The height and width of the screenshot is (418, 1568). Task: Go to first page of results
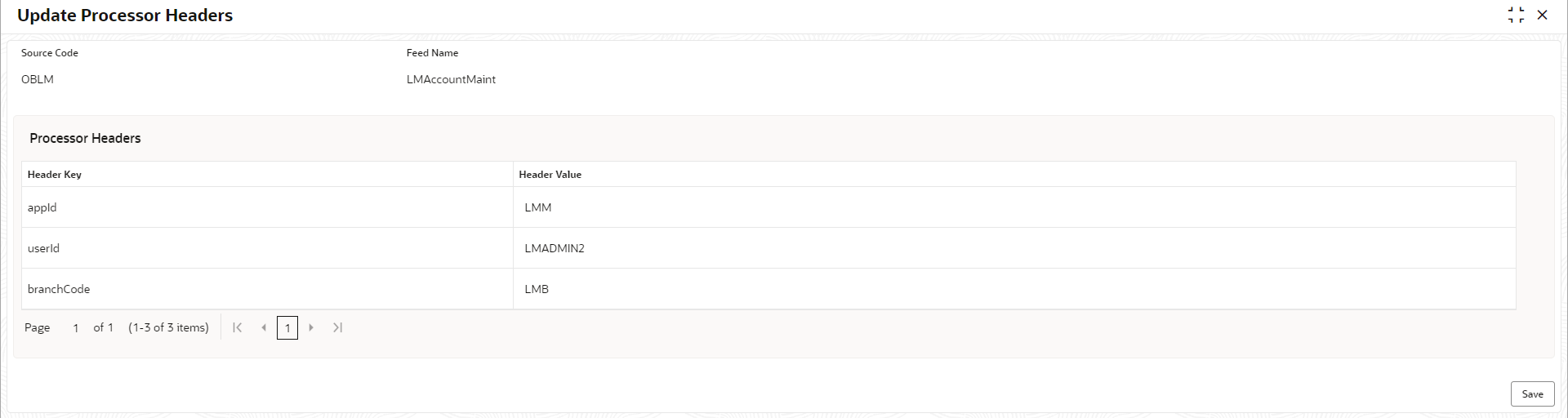(x=237, y=327)
